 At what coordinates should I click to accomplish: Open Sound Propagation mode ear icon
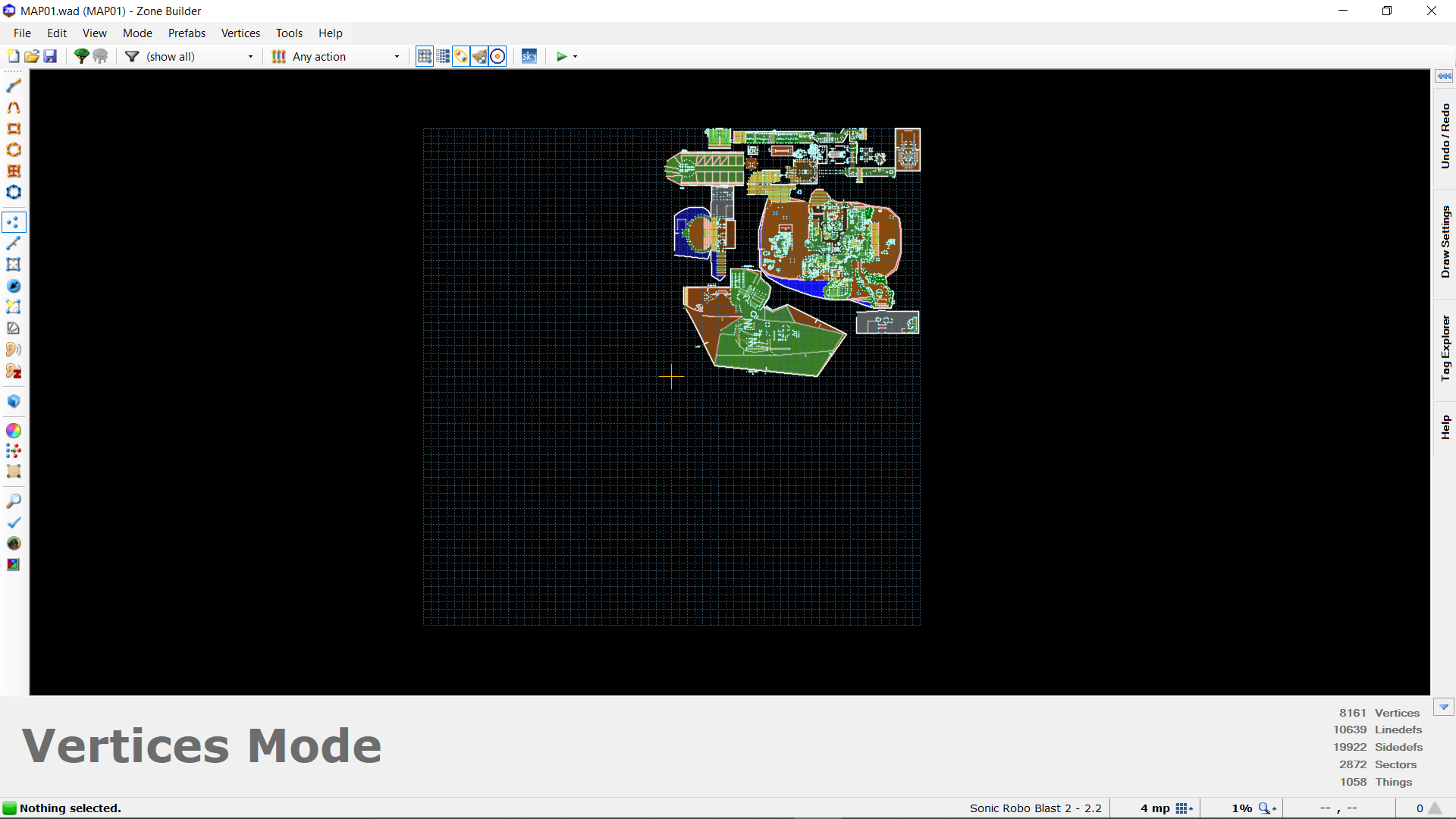click(x=14, y=350)
